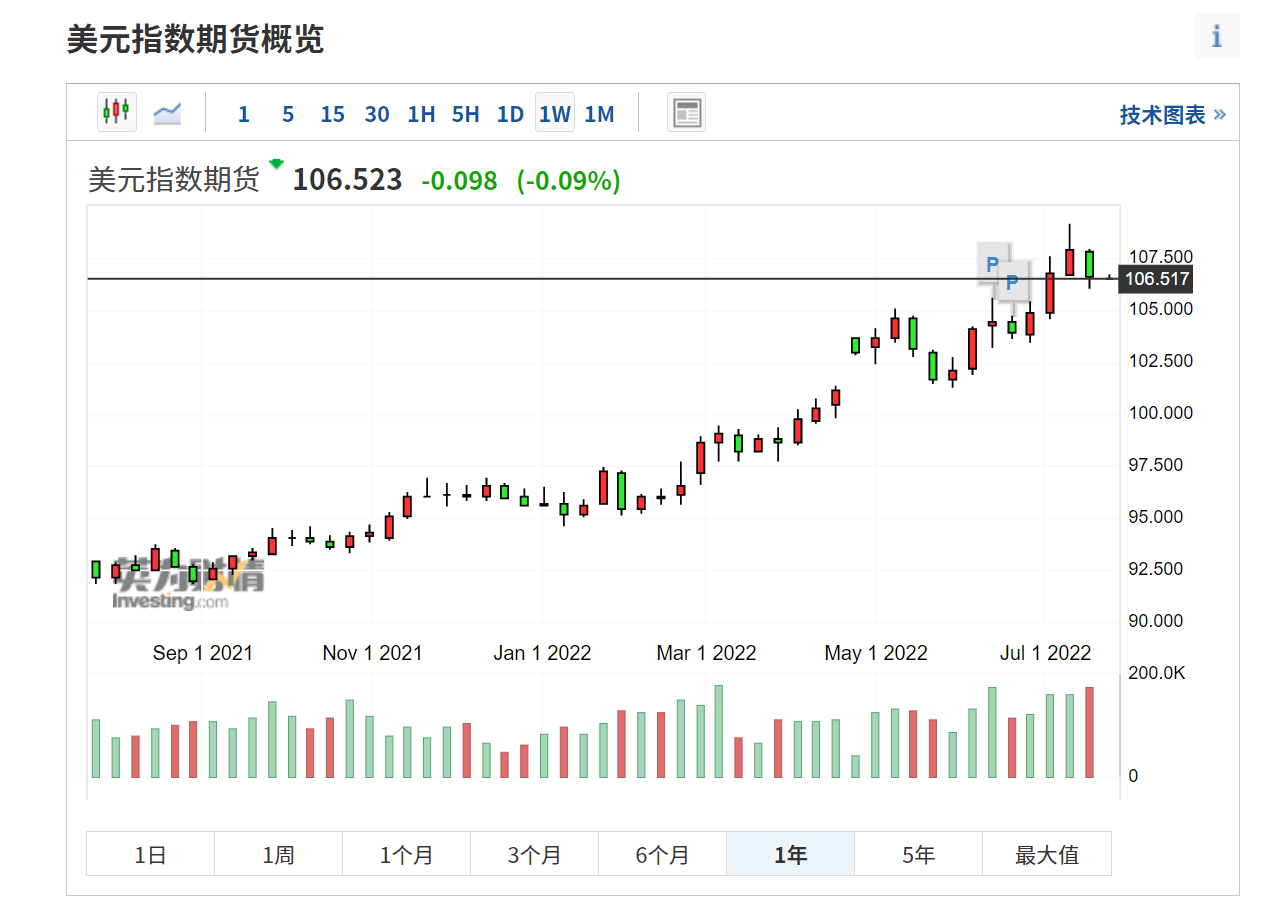Switch to the area line chart icon
The width and height of the screenshot is (1263, 919).
167,113
